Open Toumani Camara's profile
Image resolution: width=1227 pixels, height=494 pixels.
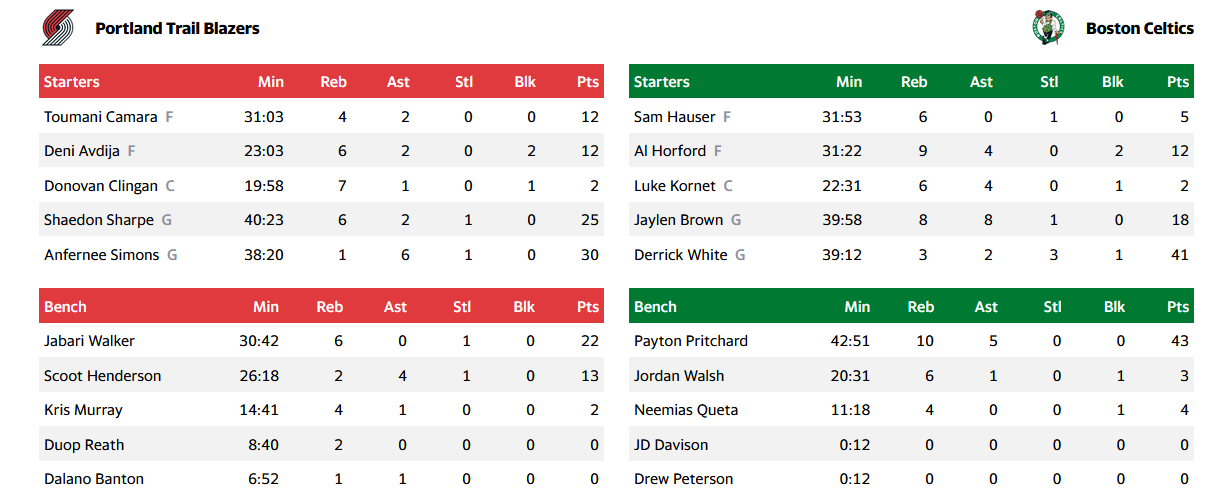click(100, 117)
